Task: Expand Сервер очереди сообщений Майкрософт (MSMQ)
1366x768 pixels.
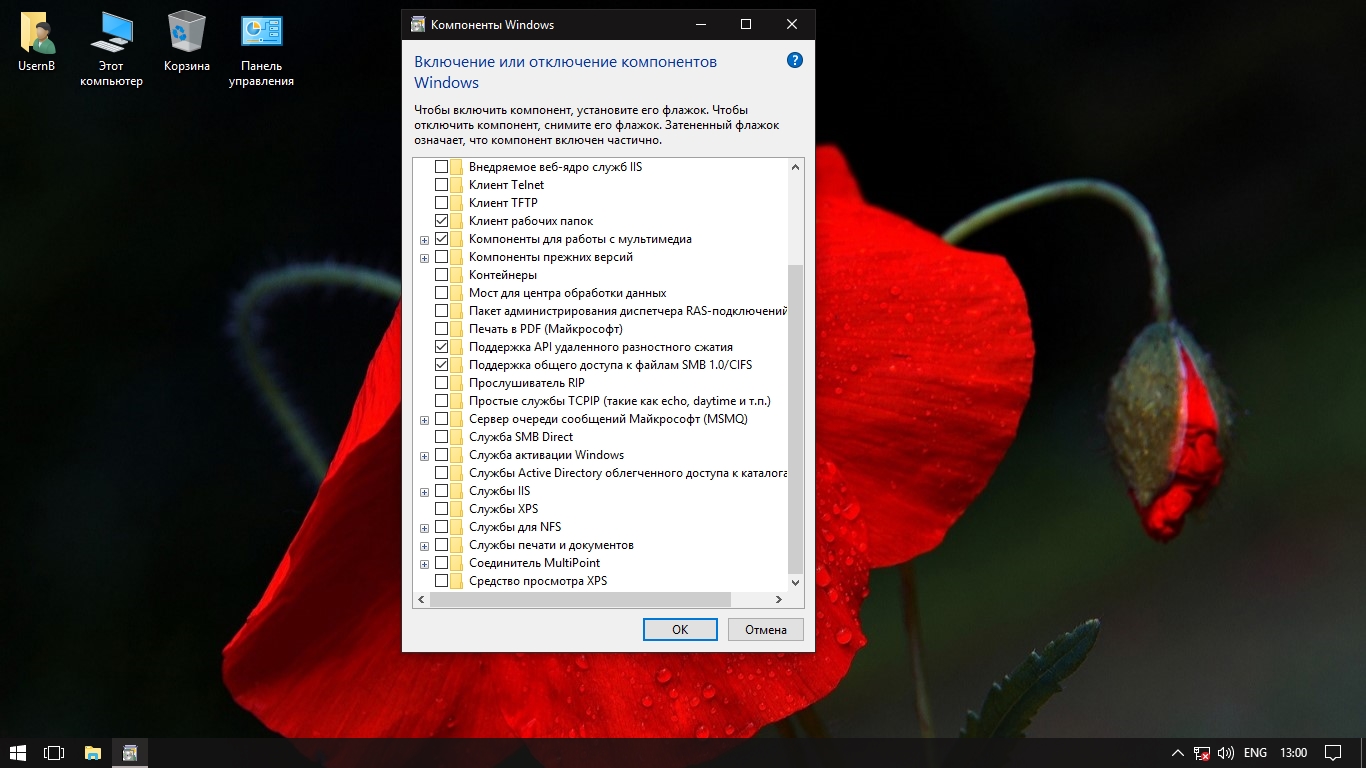Action: 425,420
